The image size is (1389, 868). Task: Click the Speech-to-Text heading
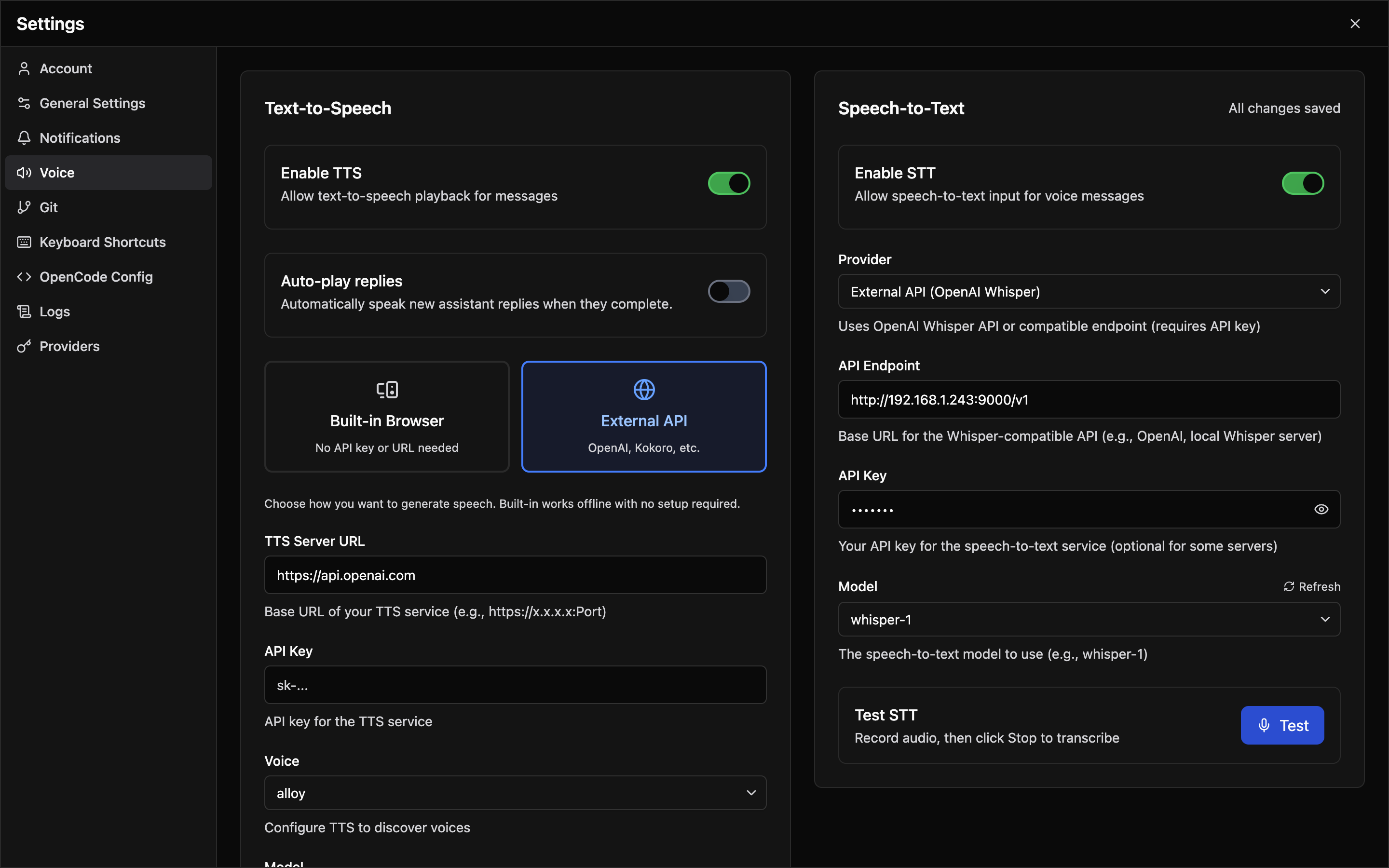pyautogui.click(x=901, y=108)
